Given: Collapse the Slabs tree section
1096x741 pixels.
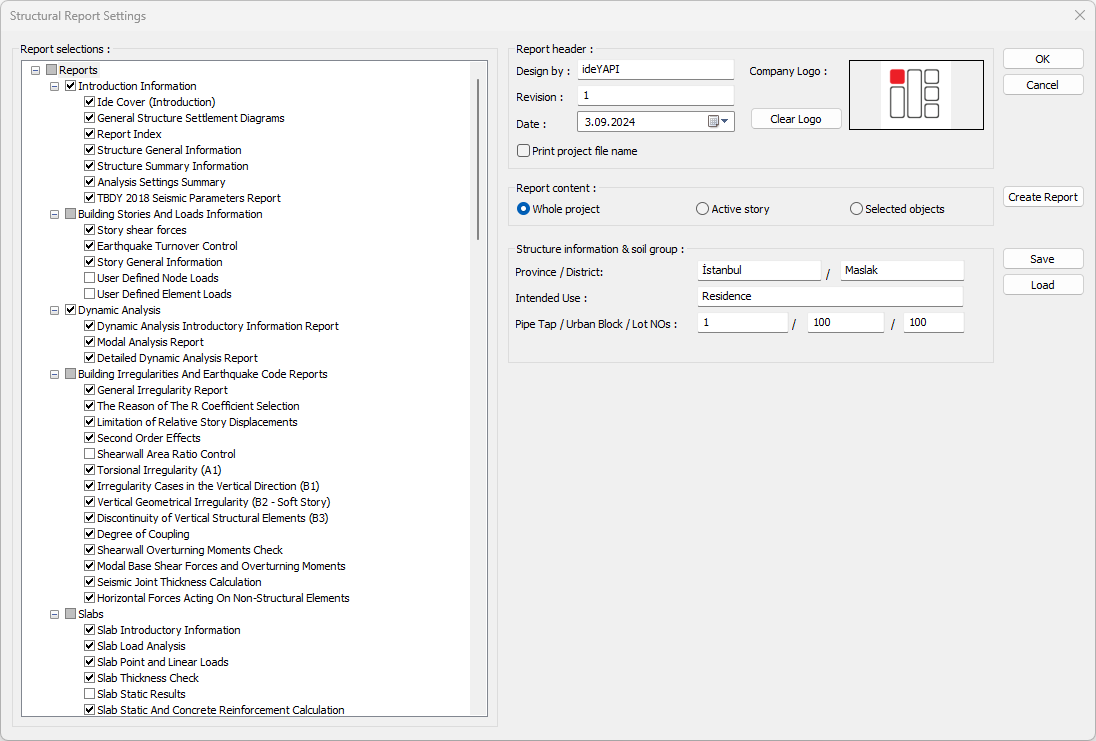Looking at the screenshot, I should pyautogui.click(x=55, y=614).
